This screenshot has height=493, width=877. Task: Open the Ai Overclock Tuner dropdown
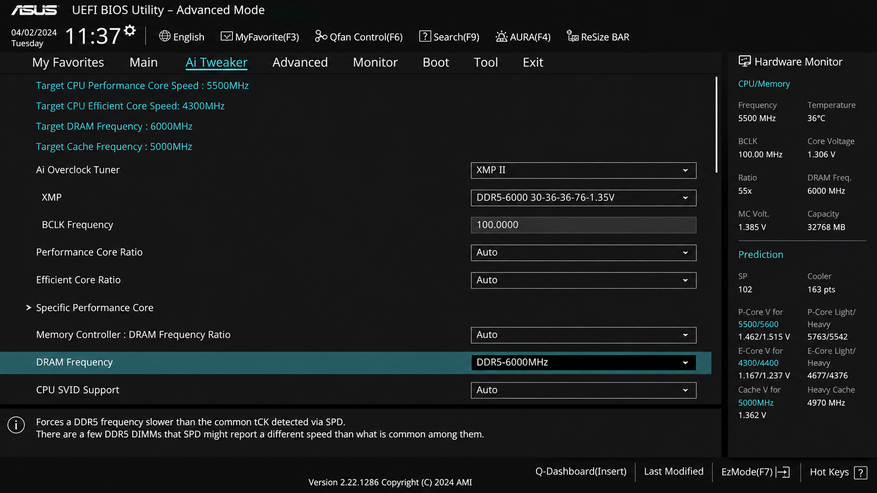(x=583, y=170)
